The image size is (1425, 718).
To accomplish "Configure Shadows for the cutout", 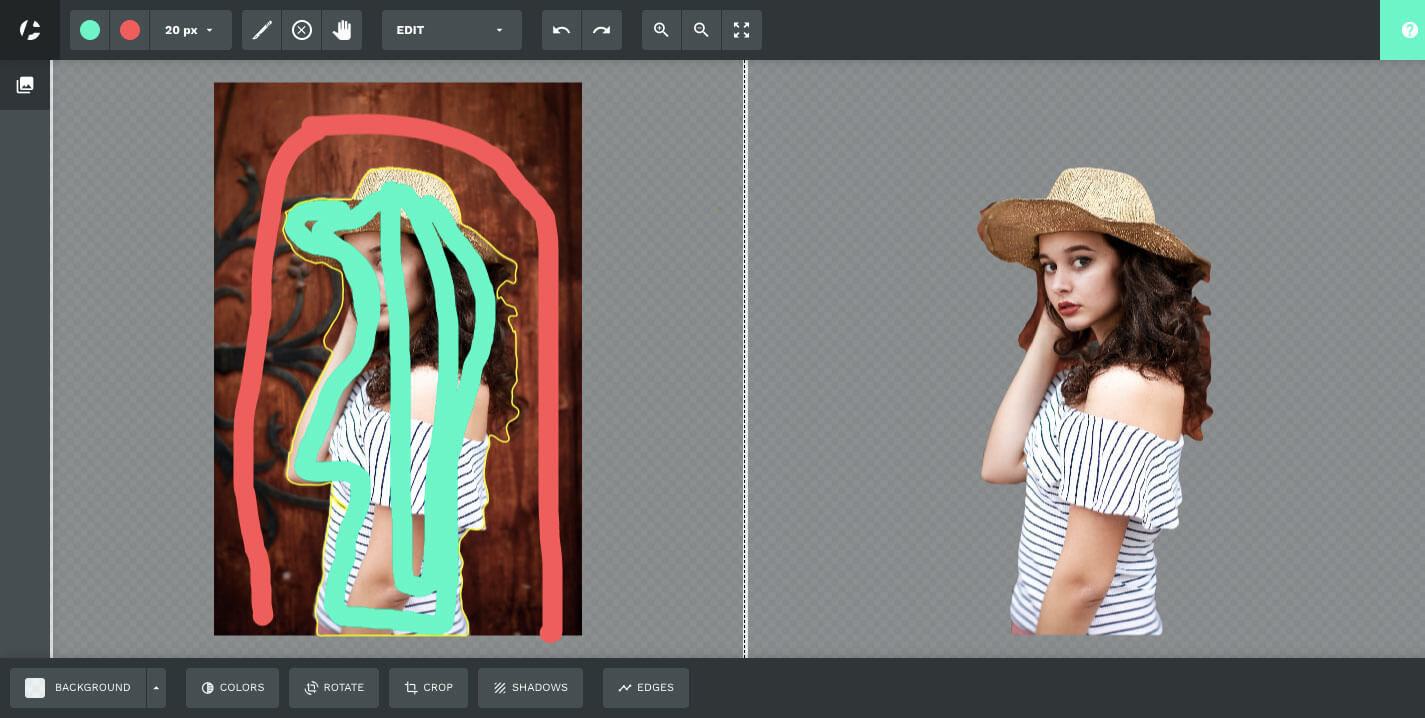I will coord(530,688).
